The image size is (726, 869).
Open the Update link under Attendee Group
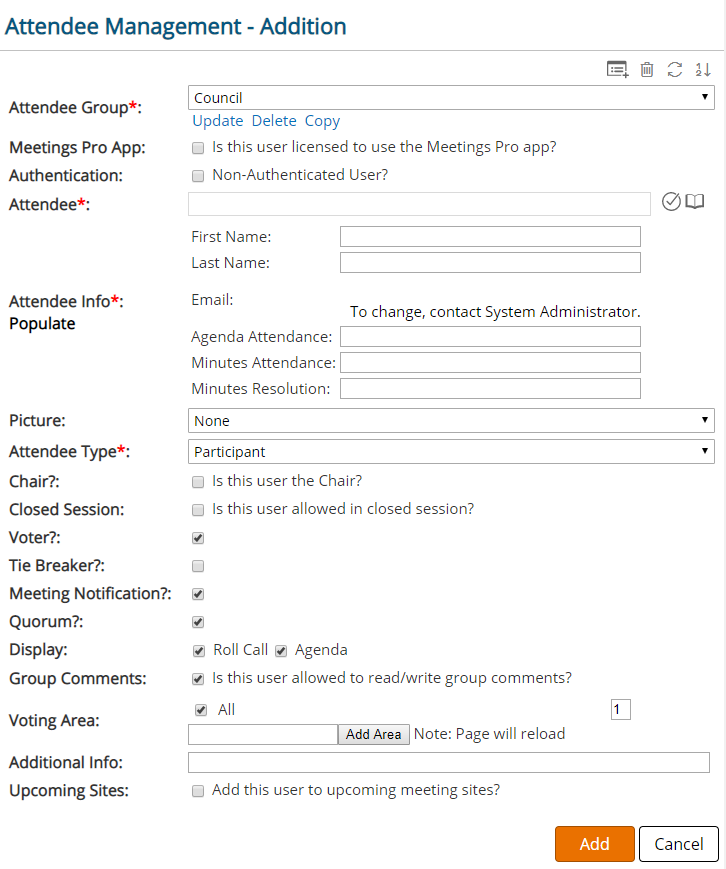point(216,120)
